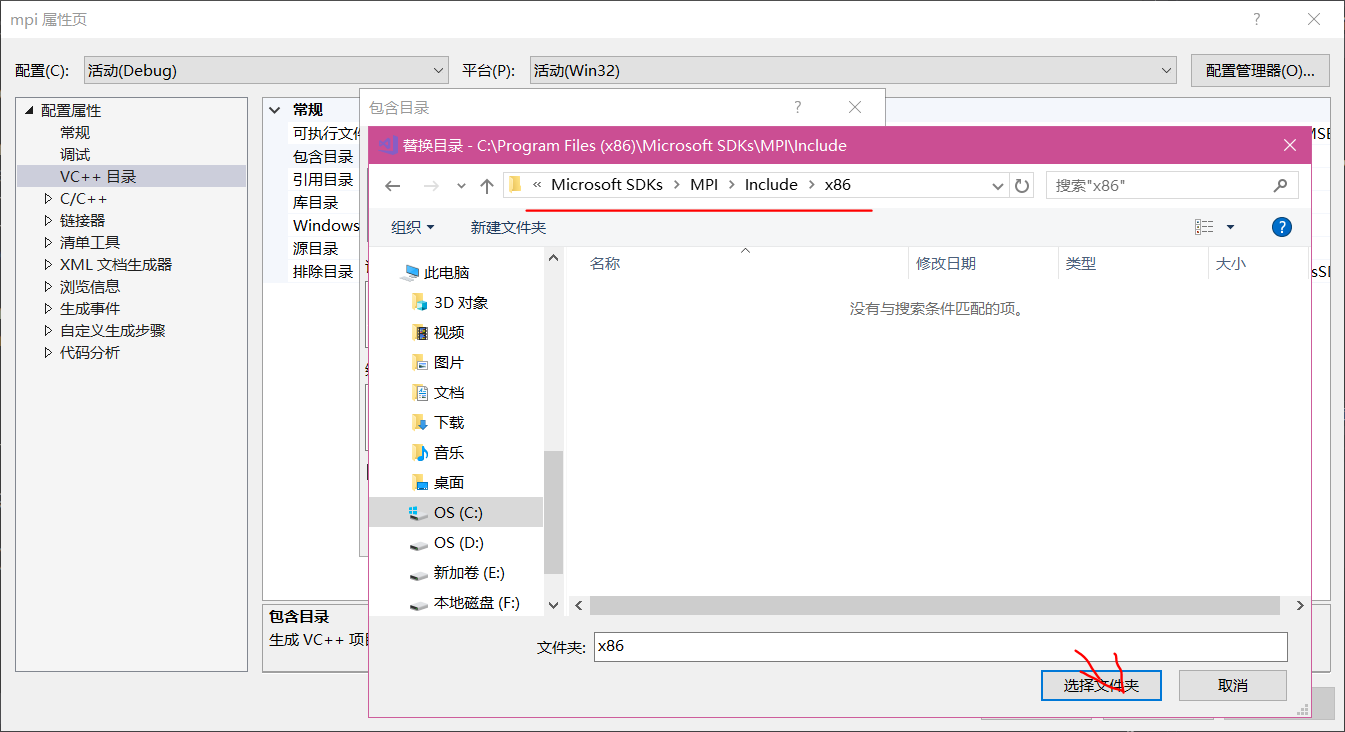Click the 文件夹 name input field

(940, 646)
